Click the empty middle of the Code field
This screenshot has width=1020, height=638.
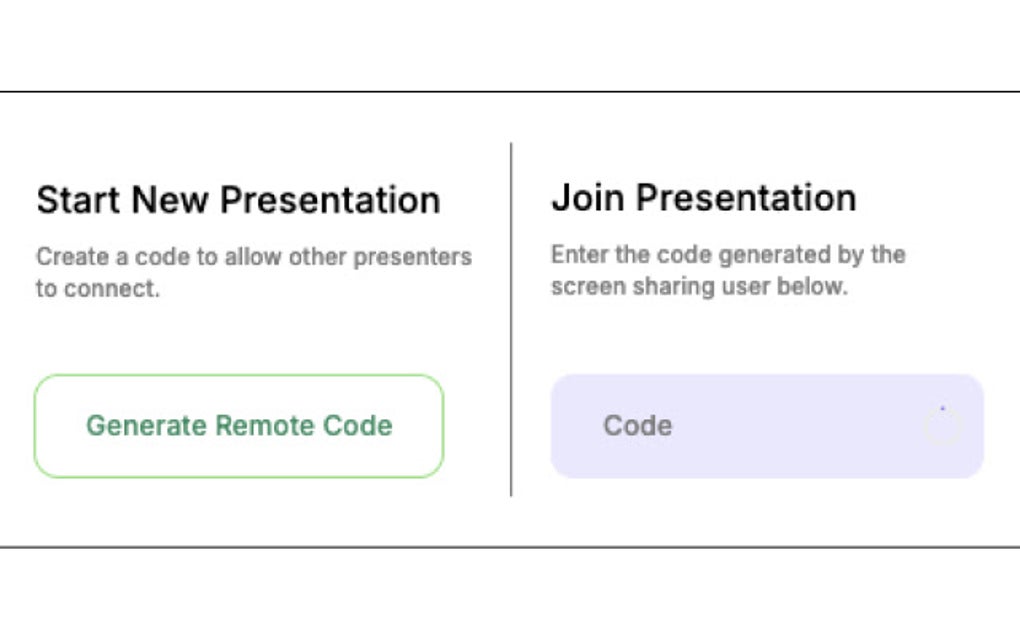point(790,426)
